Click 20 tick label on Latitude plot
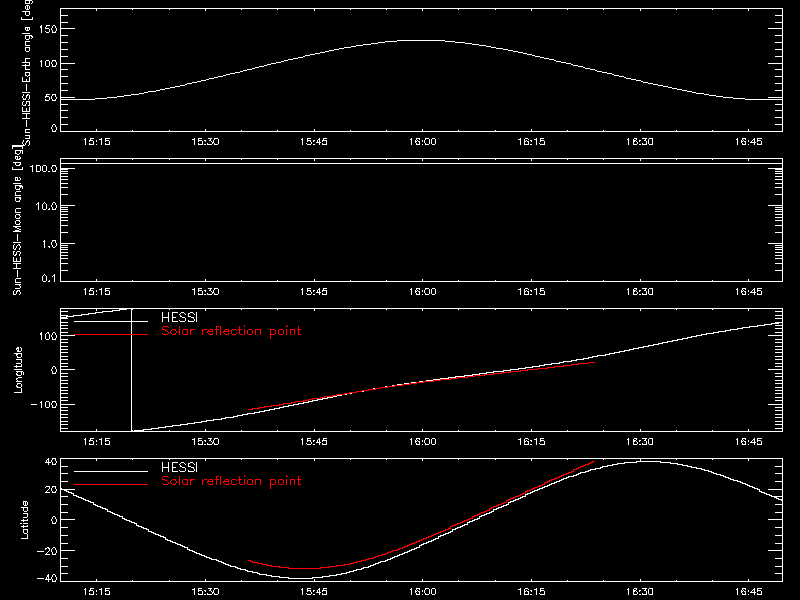 pyautogui.click(x=51, y=490)
